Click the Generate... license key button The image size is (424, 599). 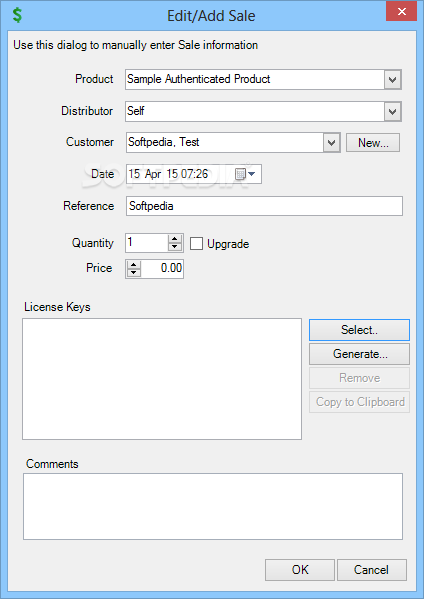point(359,354)
